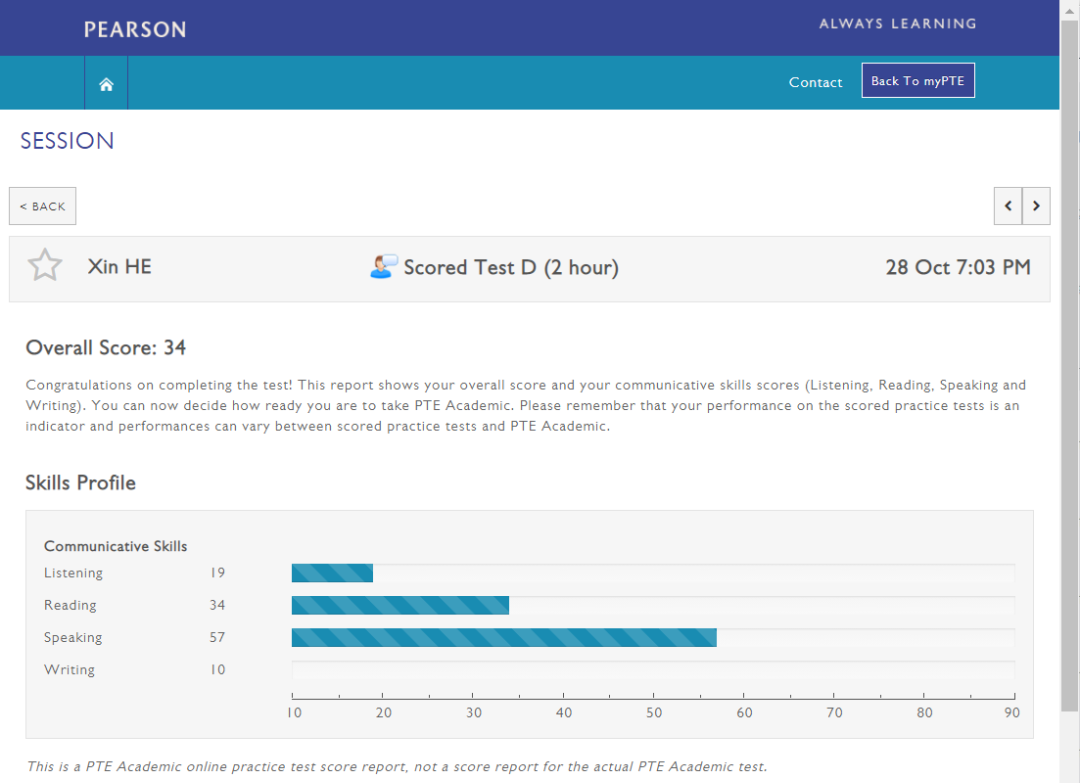Click the 'Reading' skill label
The height and width of the screenshot is (783, 1080).
tap(70, 605)
